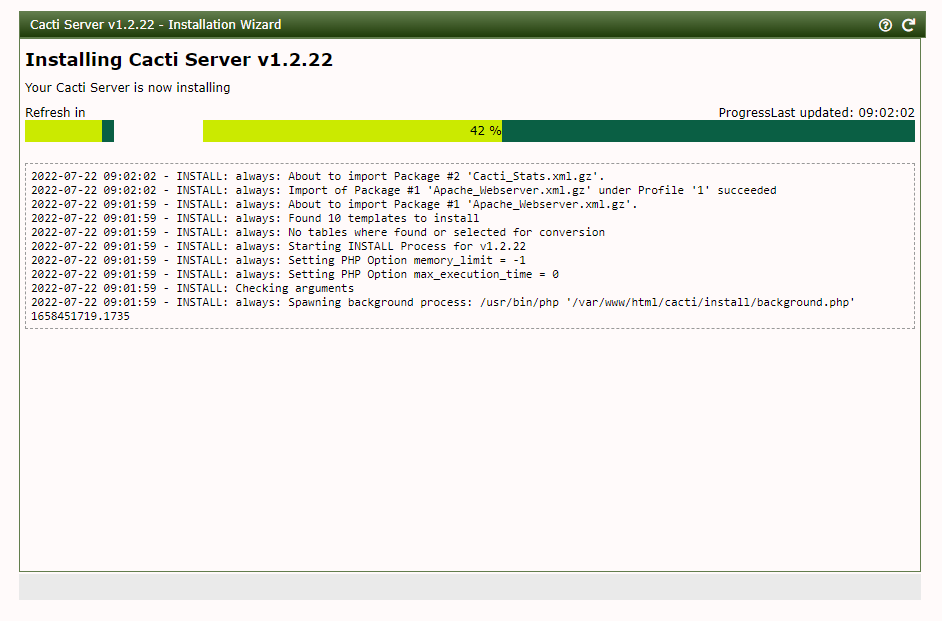The height and width of the screenshot is (621, 942).
Task: Click the Installing Cacti Server v1.2.22 heading
Action: 178,59
